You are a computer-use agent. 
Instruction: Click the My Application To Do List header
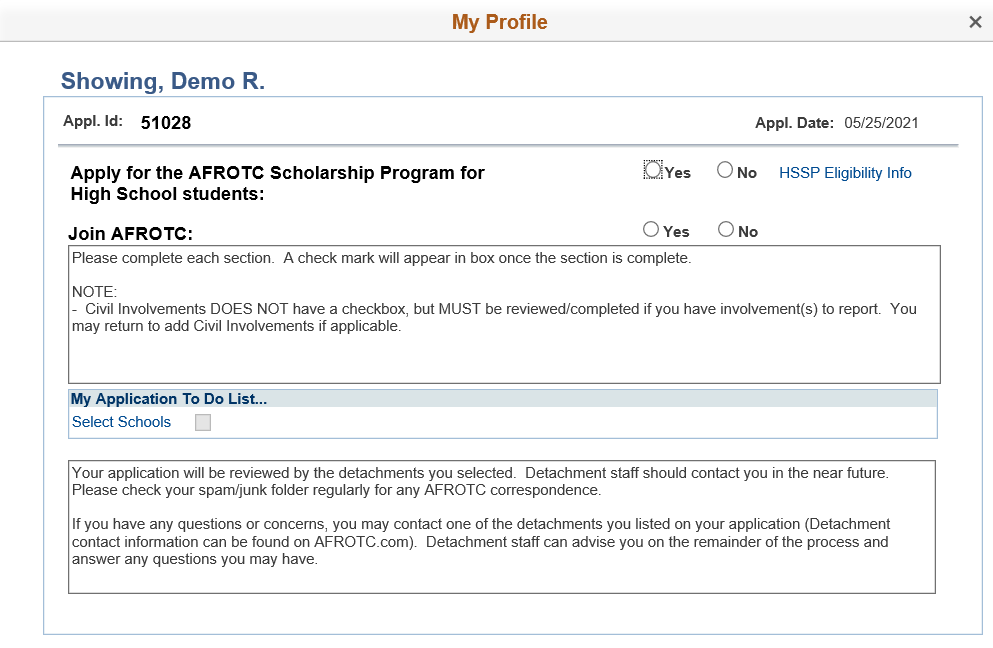(169, 399)
